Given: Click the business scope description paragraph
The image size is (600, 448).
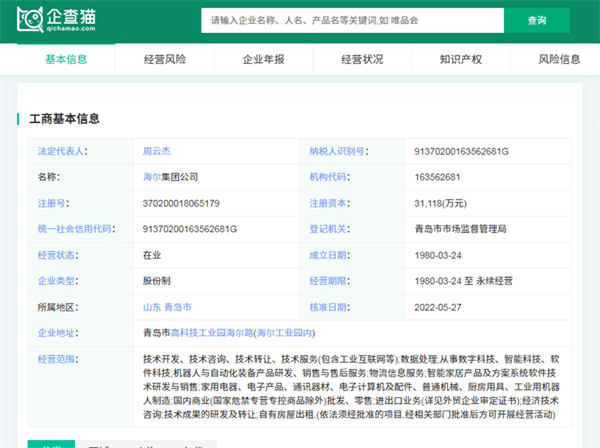Looking at the screenshot, I should (x=351, y=387).
